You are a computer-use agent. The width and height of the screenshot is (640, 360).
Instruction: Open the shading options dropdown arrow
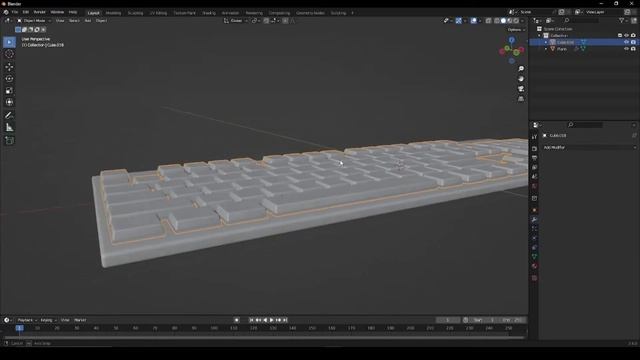(x=523, y=20)
